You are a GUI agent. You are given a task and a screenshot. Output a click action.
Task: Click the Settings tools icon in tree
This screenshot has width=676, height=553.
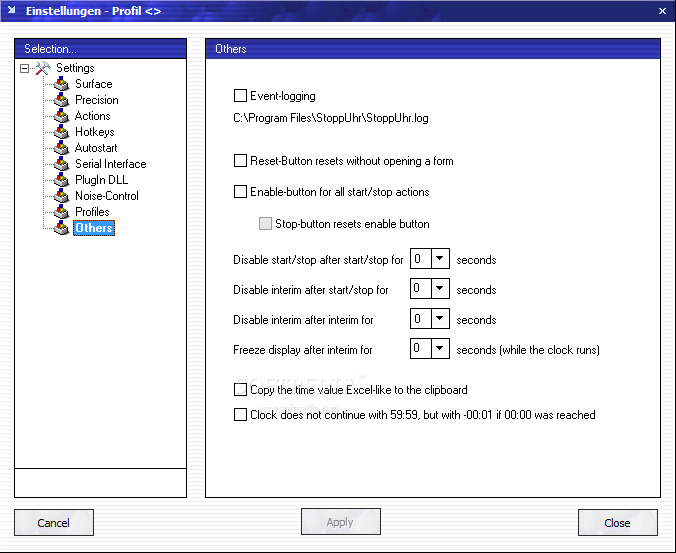click(43, 68)
